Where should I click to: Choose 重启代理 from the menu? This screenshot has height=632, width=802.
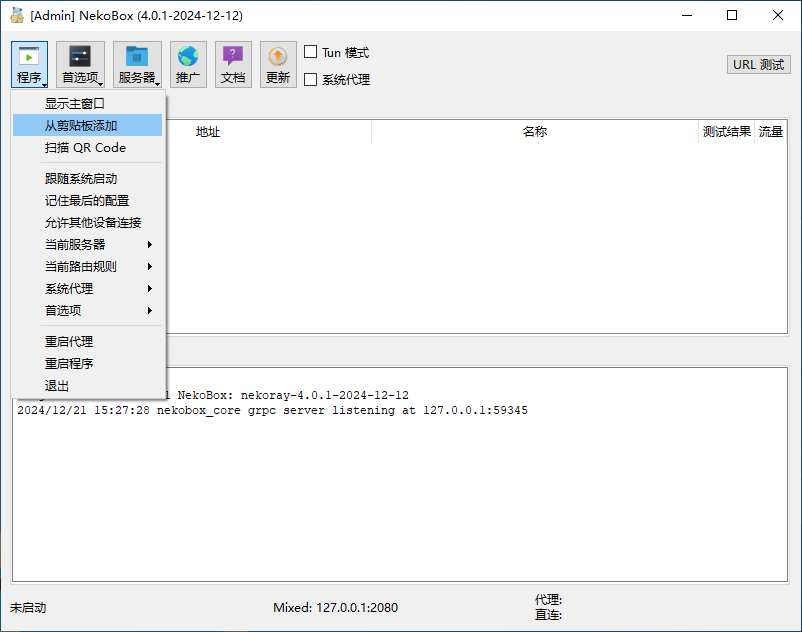(87, 342)
